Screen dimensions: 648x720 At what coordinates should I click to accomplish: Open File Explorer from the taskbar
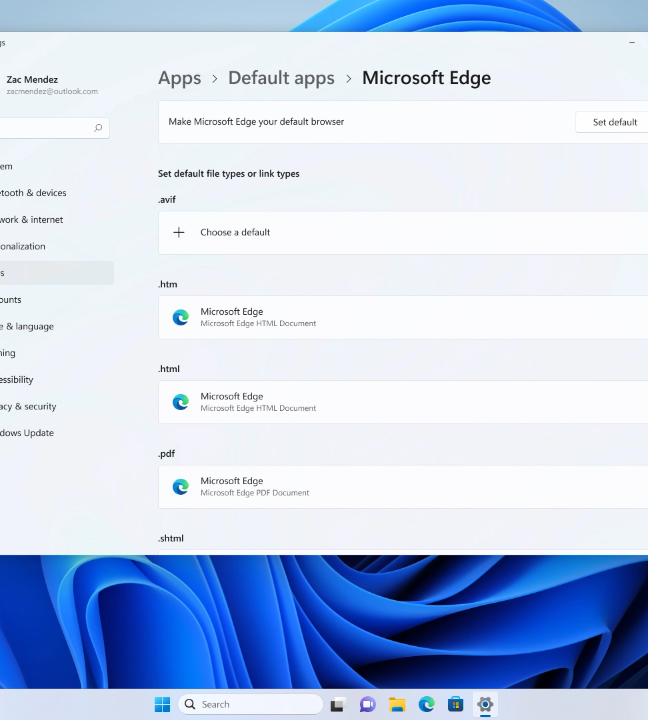[x=397, y=704]
